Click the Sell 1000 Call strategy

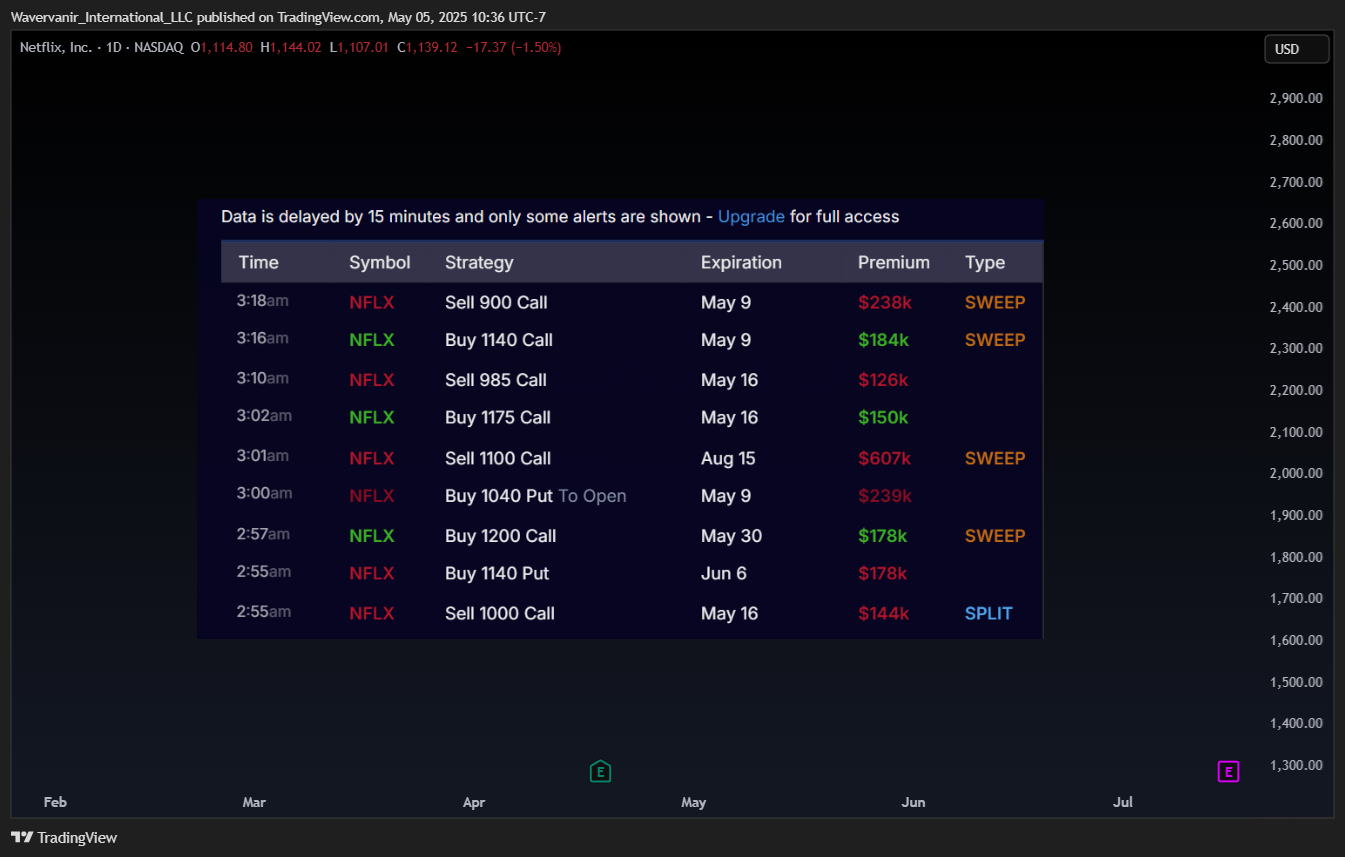pyautogui.click(x=500, y=613)
